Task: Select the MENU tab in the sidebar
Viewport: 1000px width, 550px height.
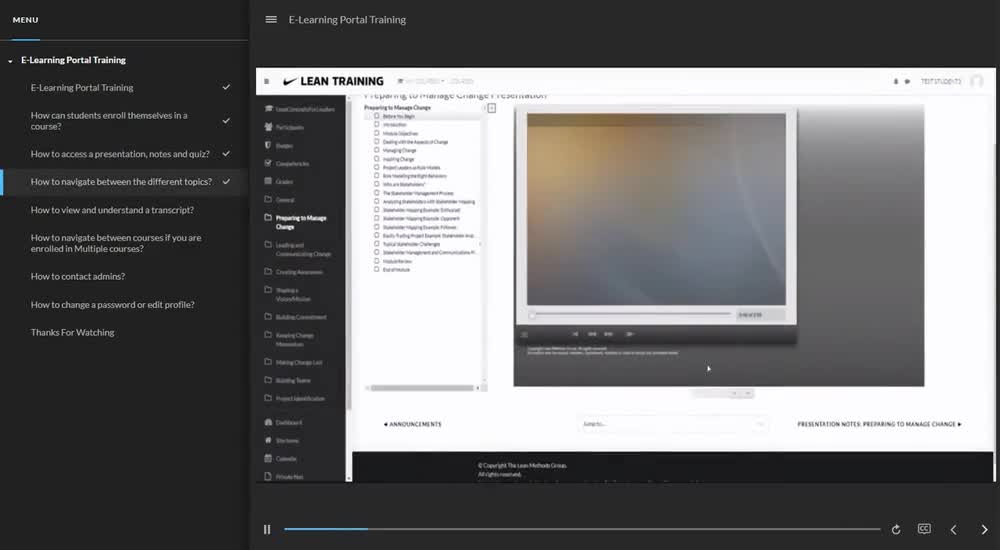Action: pyautogui.click(x=26, y=20)
